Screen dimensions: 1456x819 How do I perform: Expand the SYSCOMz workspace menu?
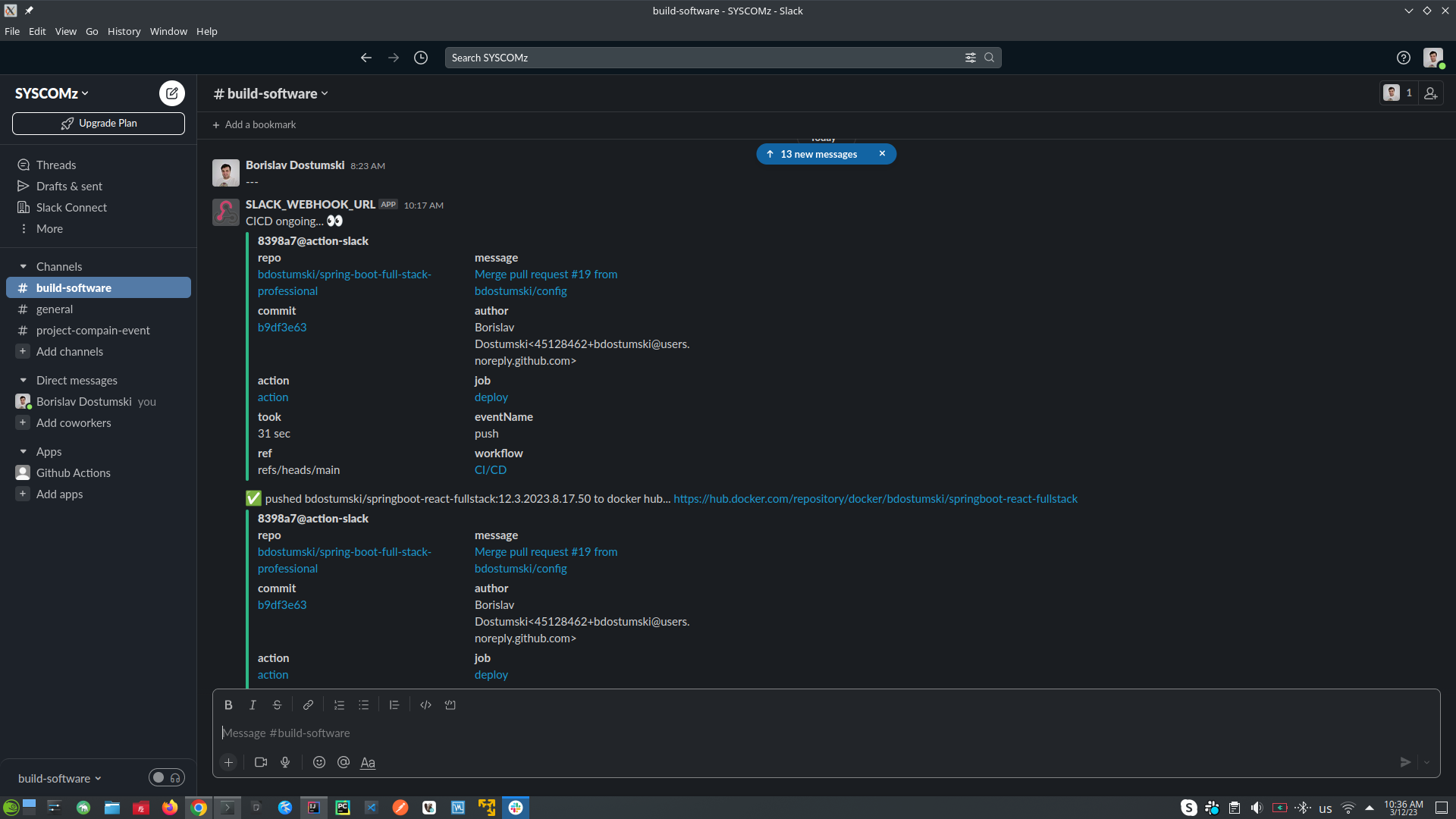click(x=52, y=93)
